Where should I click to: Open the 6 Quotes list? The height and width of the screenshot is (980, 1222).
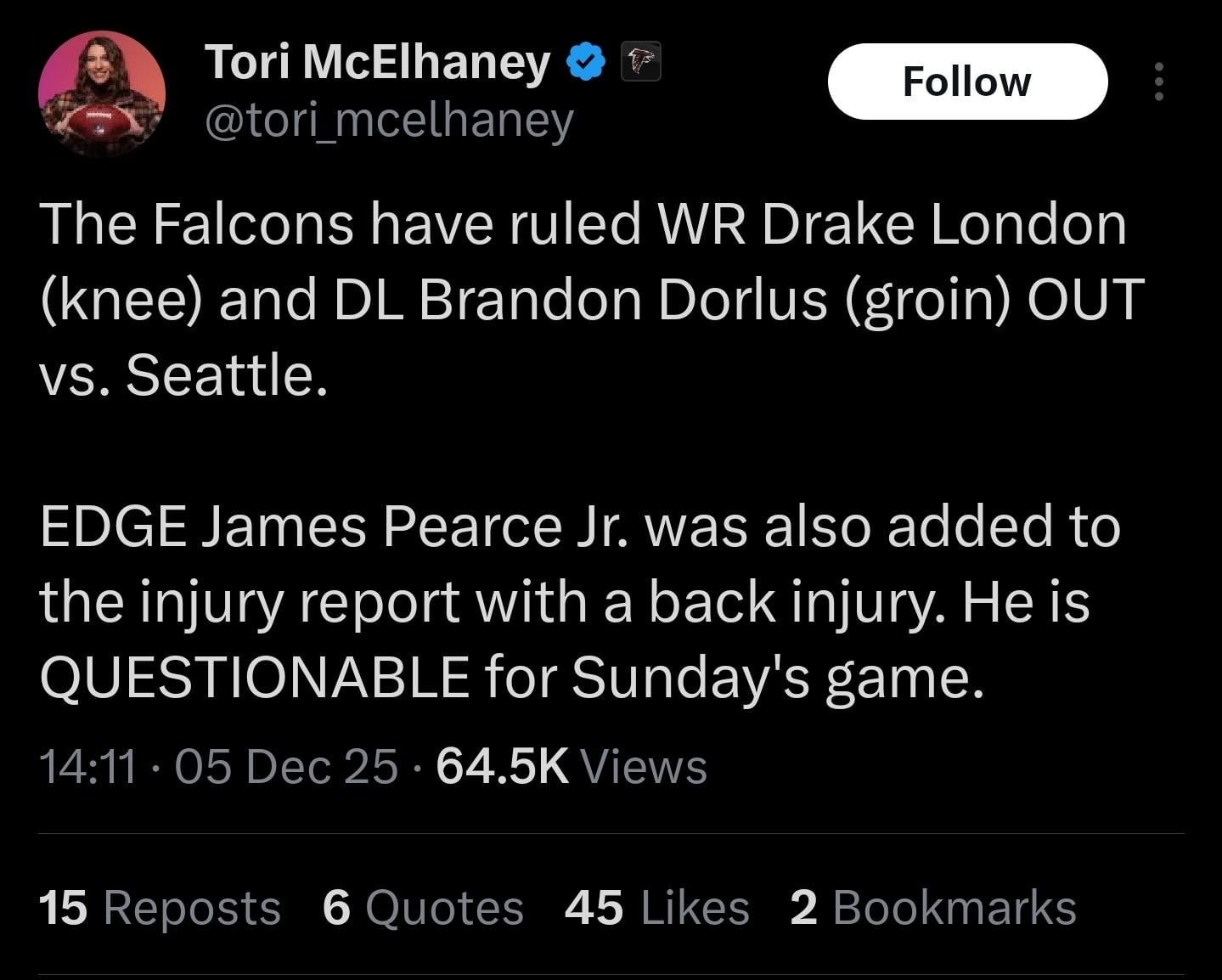(423, 907)
